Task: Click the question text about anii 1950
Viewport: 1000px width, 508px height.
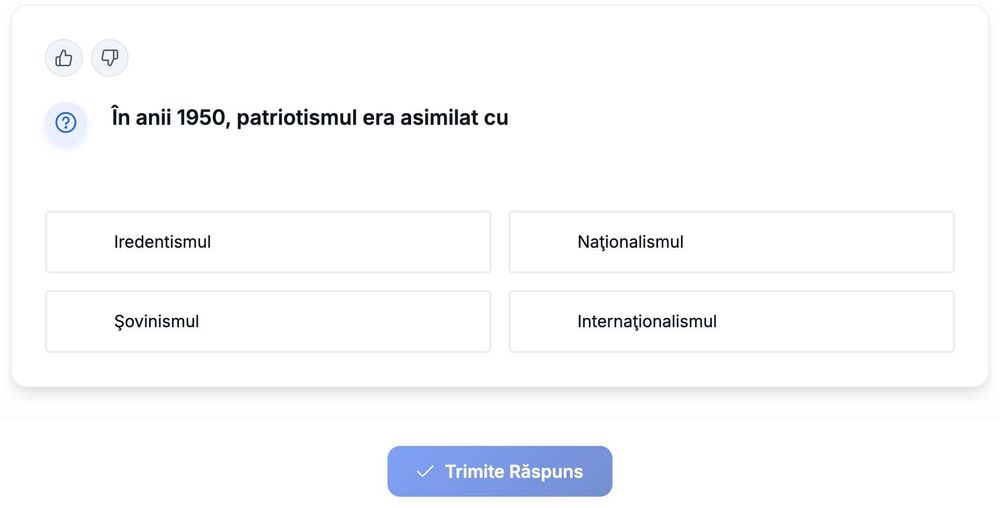Action: click(310, 118)
